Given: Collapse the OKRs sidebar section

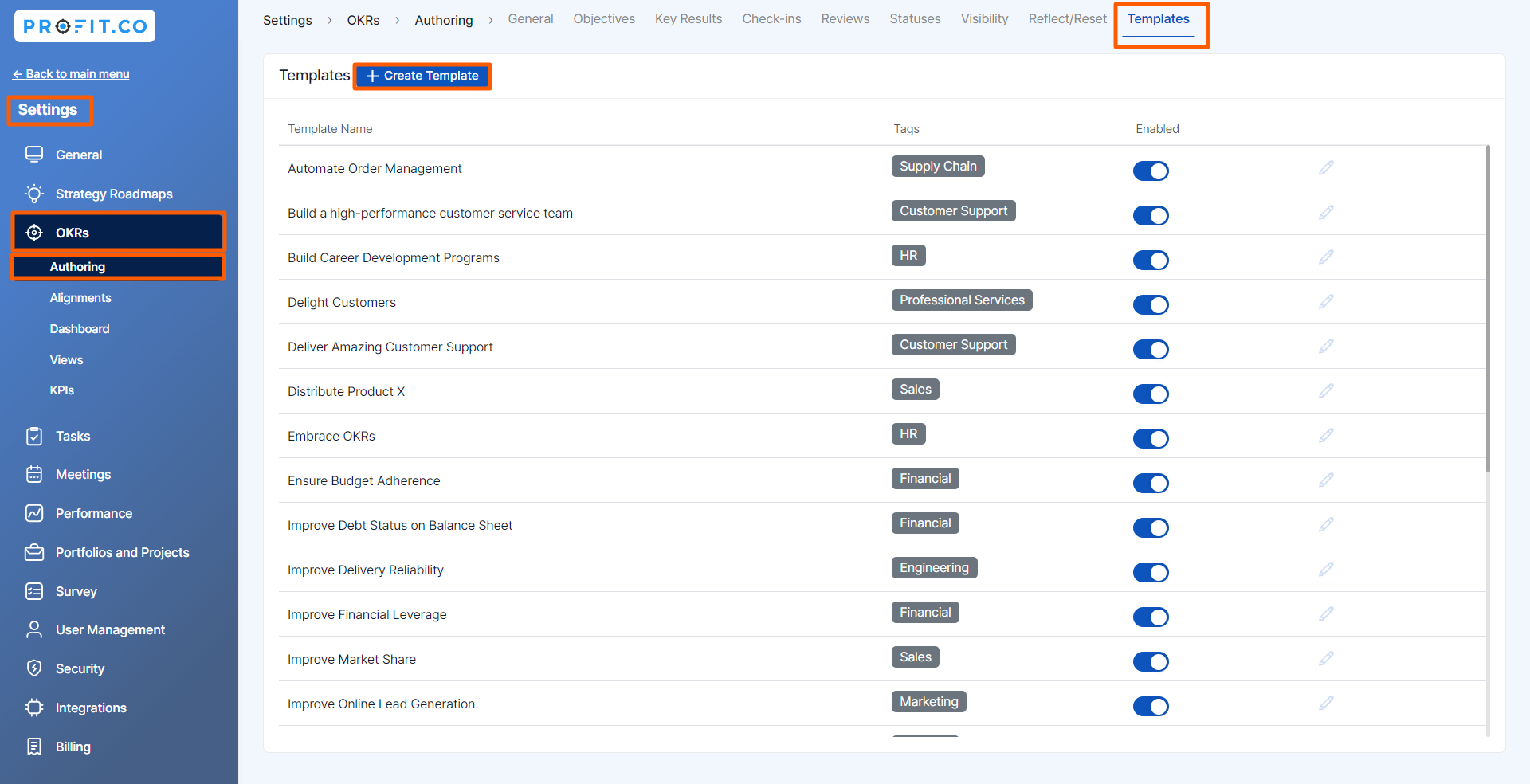Looking at the screenshot, I should coord(118,233).
